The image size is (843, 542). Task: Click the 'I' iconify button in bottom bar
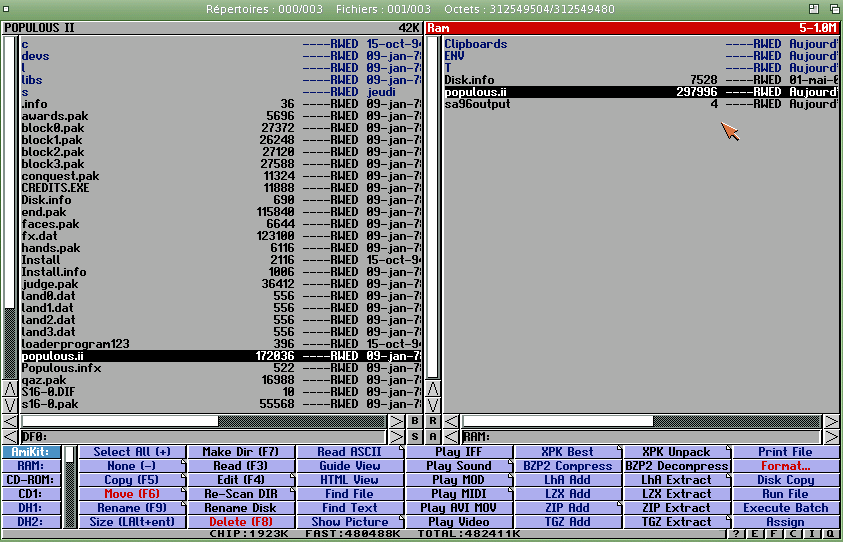coord(811,534)
